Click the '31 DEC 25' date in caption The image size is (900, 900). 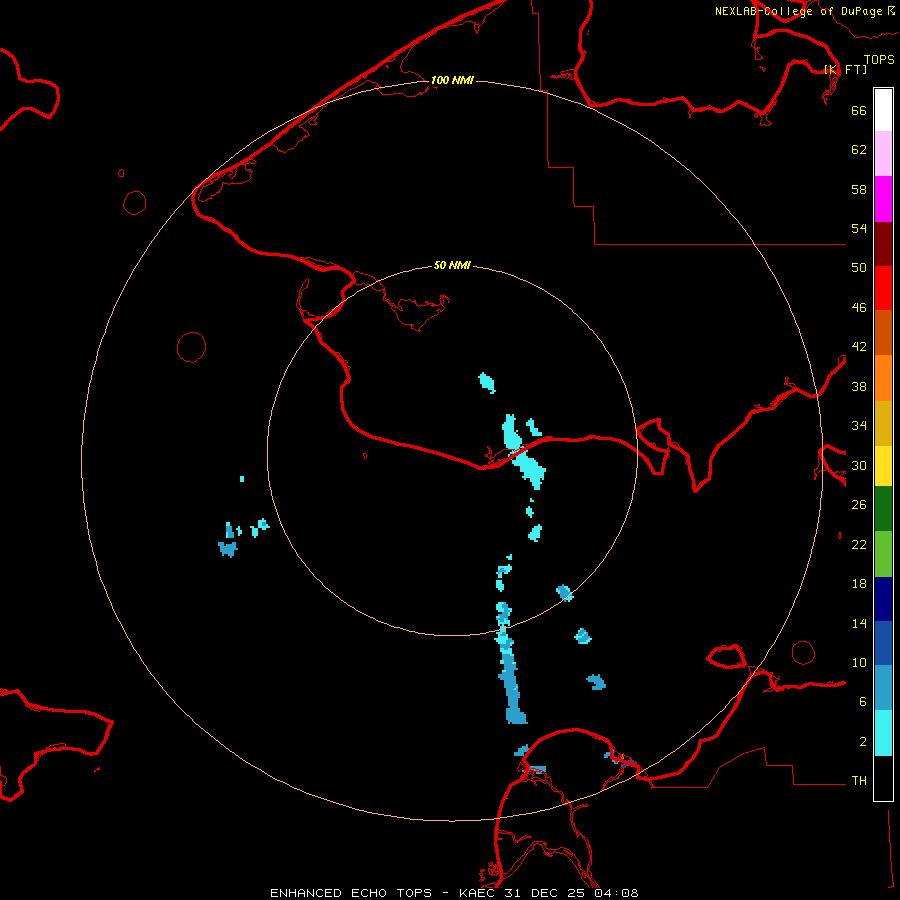[x=545, y=893]
